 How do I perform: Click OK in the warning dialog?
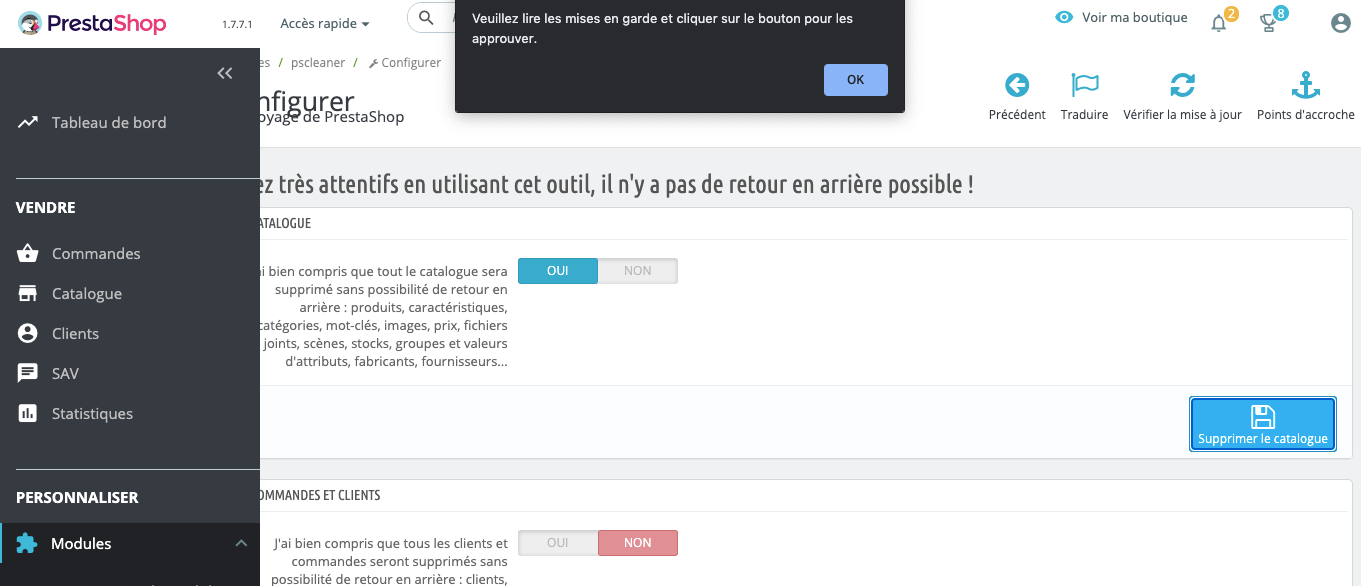coord(856,80)
